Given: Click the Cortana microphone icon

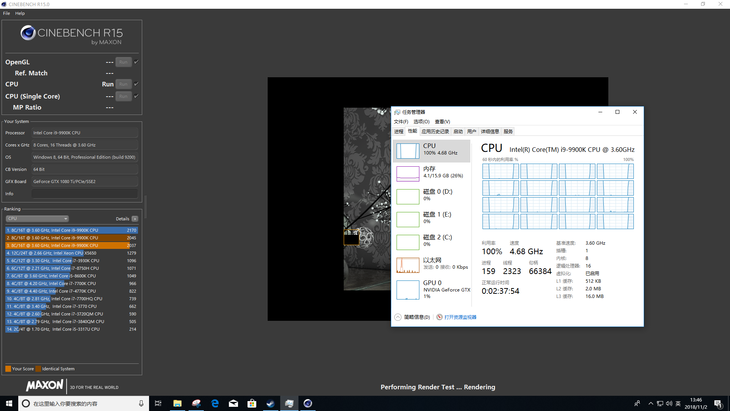Looking at the screenshot, I should (x=141, y=403).
